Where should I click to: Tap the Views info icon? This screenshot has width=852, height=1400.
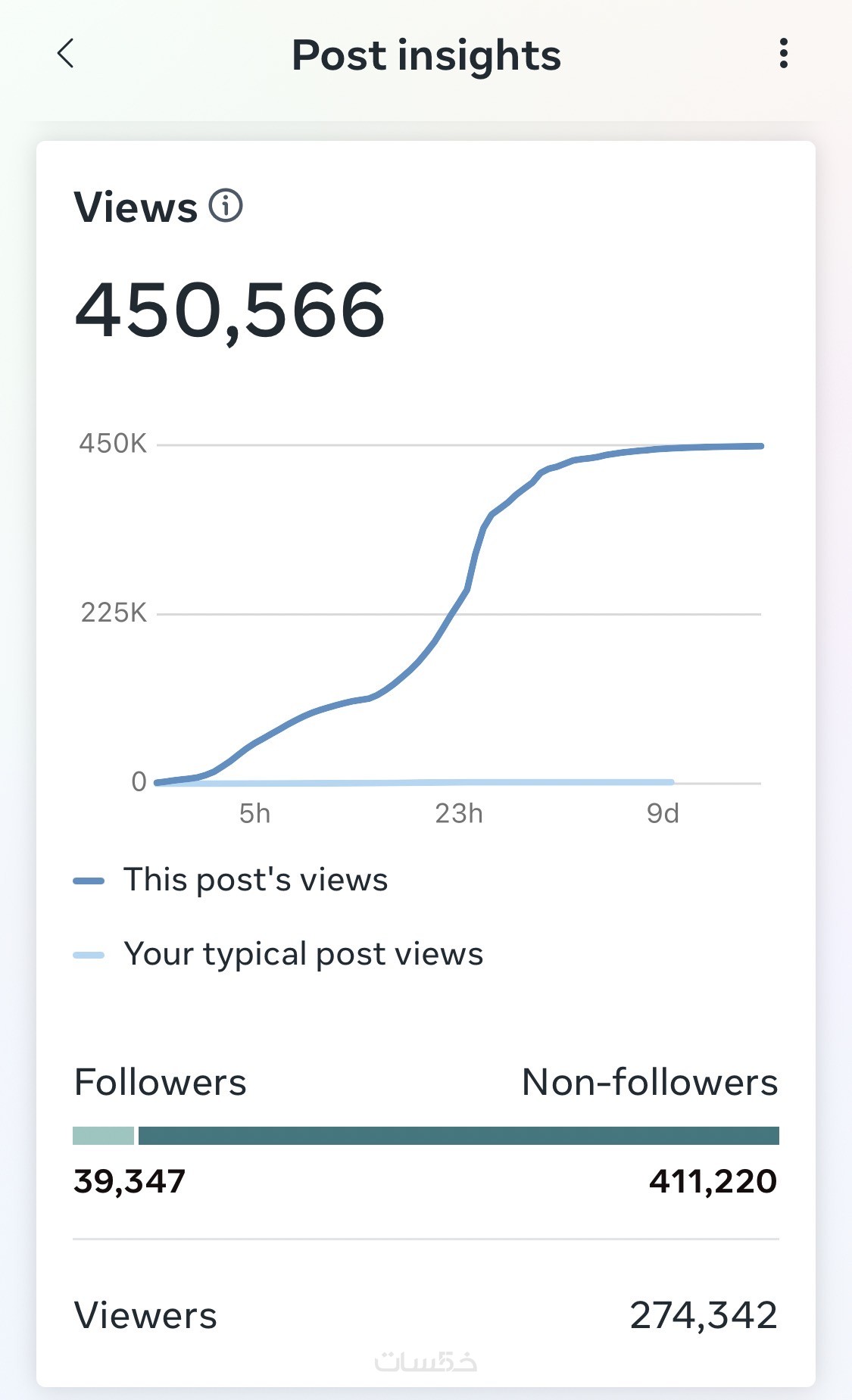click(x=226, y=206)
